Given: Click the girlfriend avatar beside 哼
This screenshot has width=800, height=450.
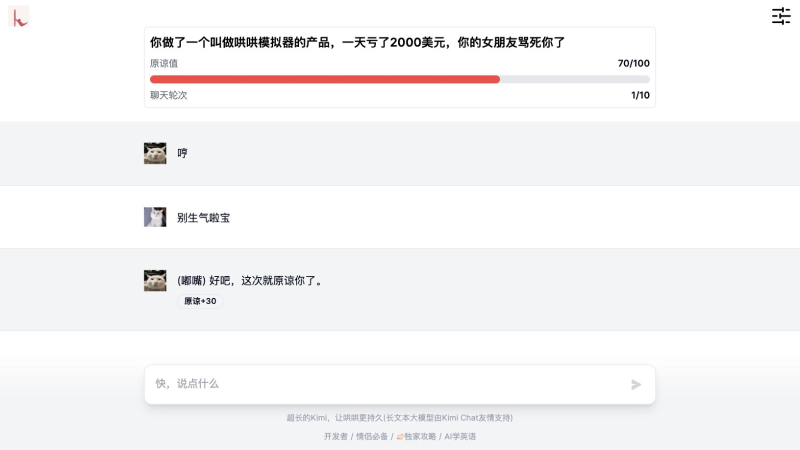Looking at the screenshot, I should click(155, 153).
